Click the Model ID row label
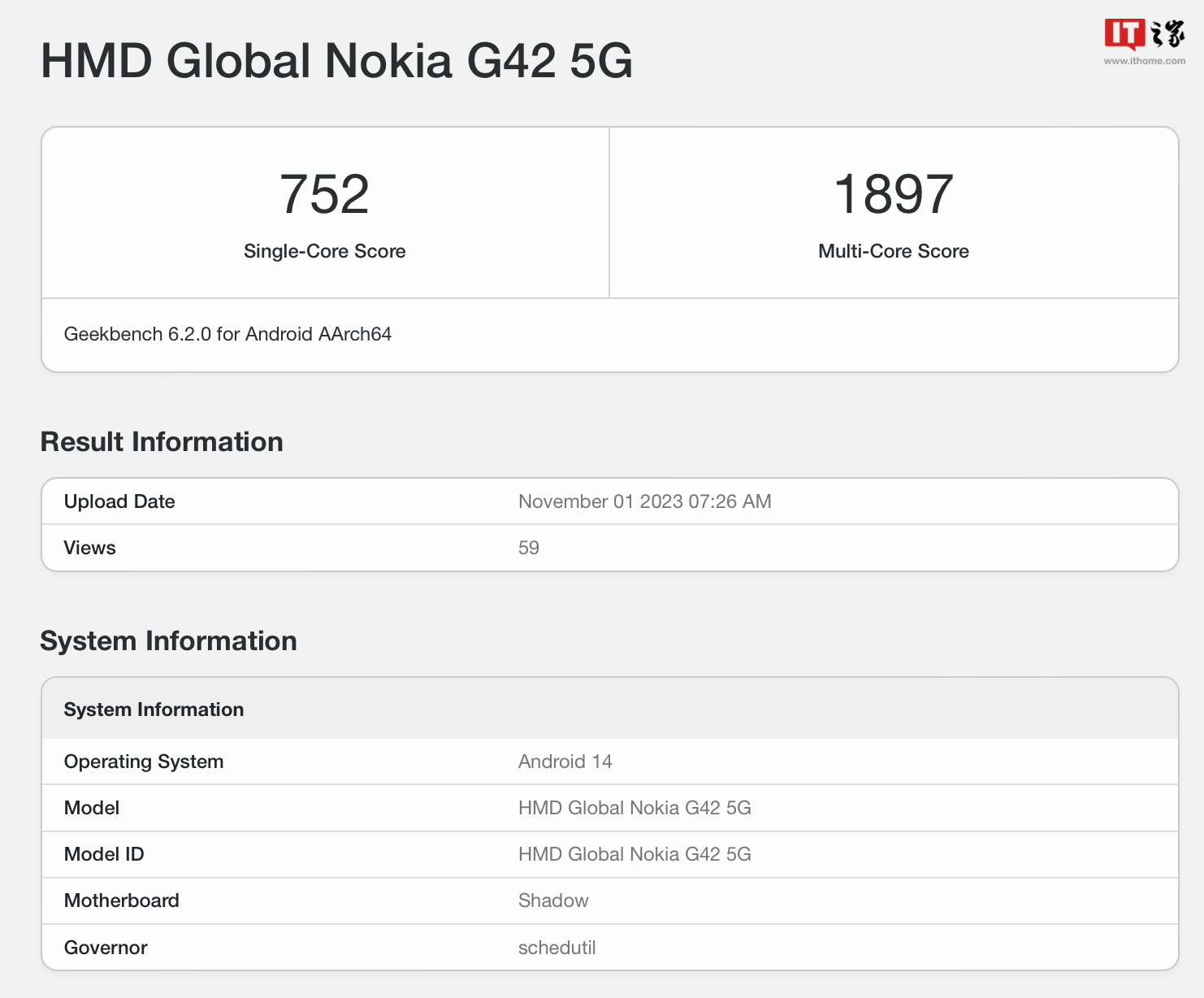This screenshot has height=998, width=1204. (104, 854)
